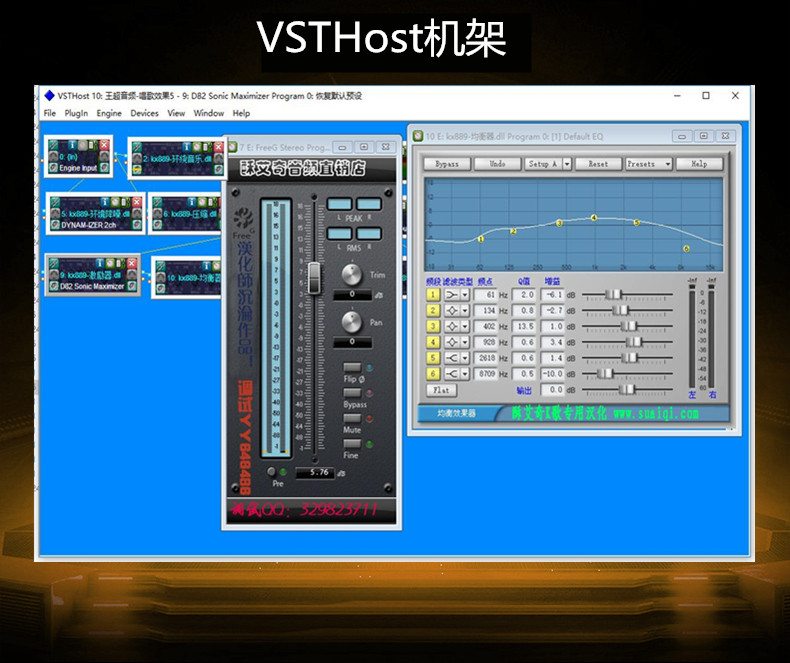Click the red X on Engine Input node
790x663 pixels.
click(104, 145)
